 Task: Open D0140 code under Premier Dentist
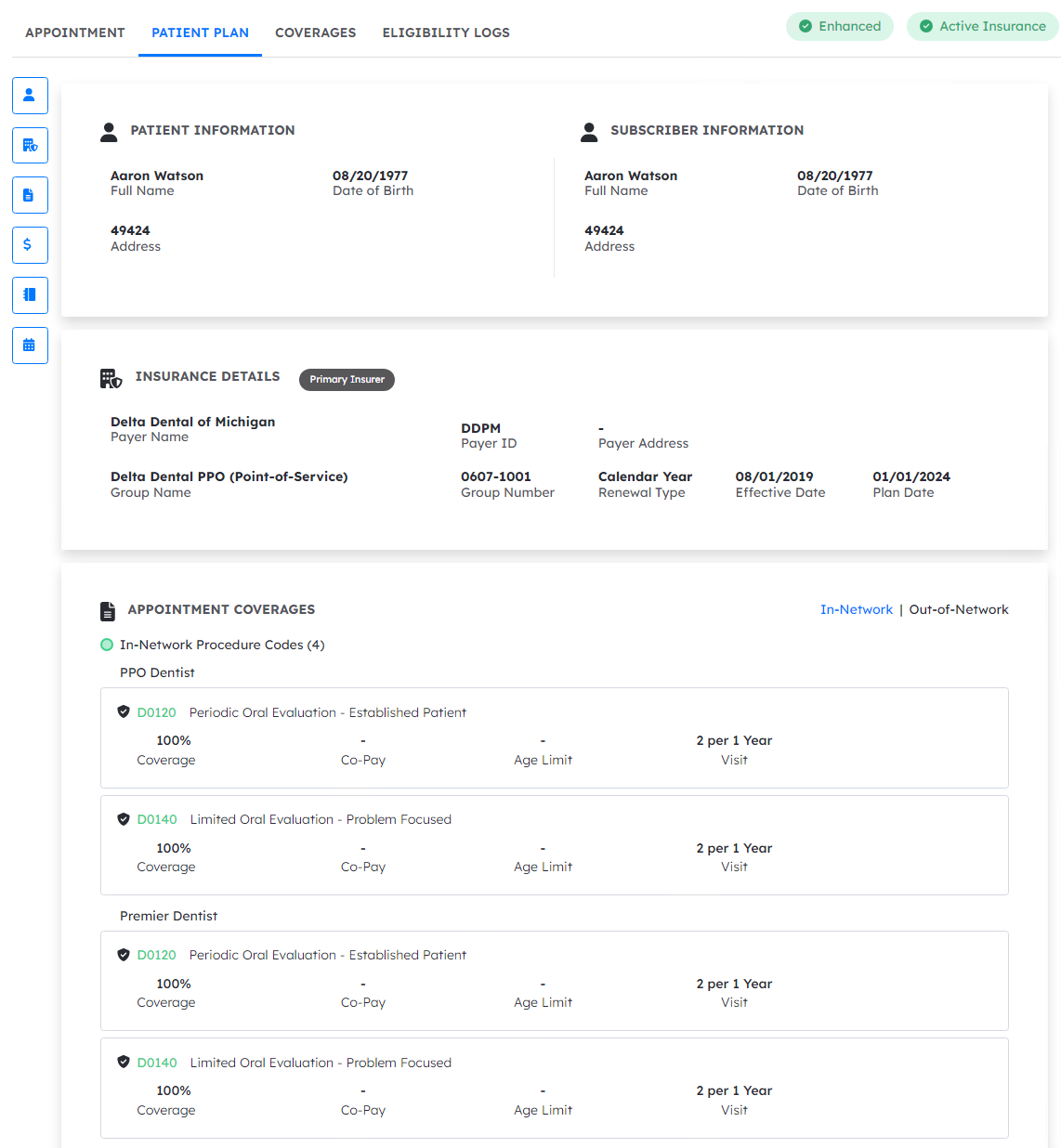[x=157, y=1063]
